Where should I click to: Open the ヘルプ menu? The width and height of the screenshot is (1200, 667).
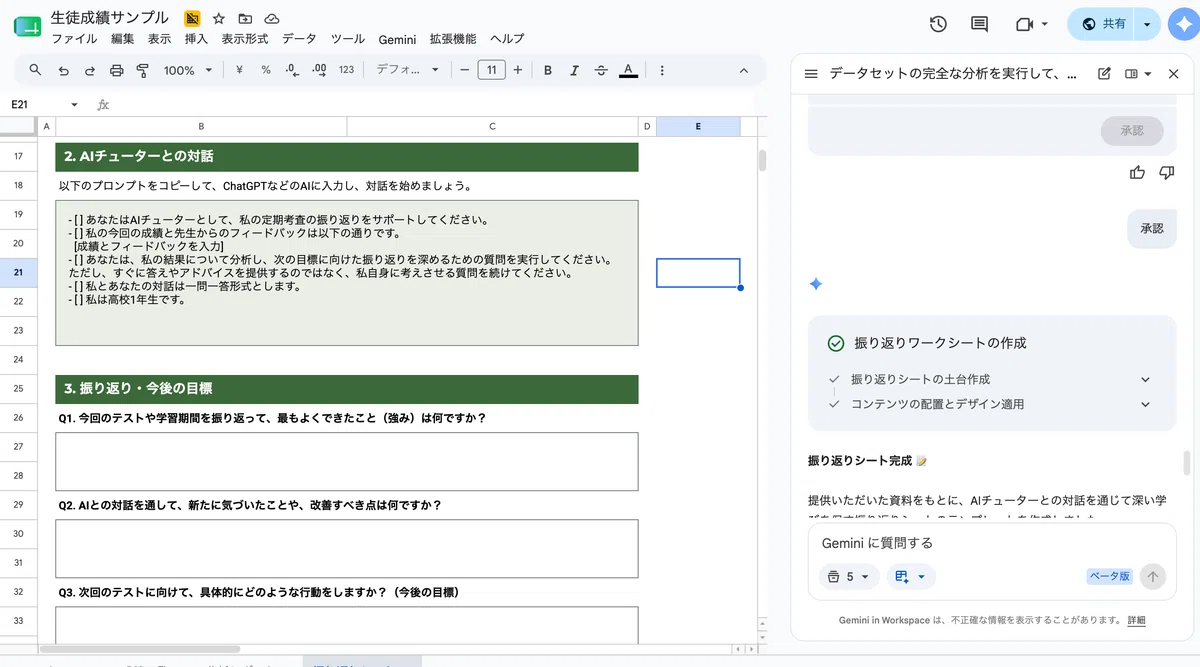tap(507, 39)
